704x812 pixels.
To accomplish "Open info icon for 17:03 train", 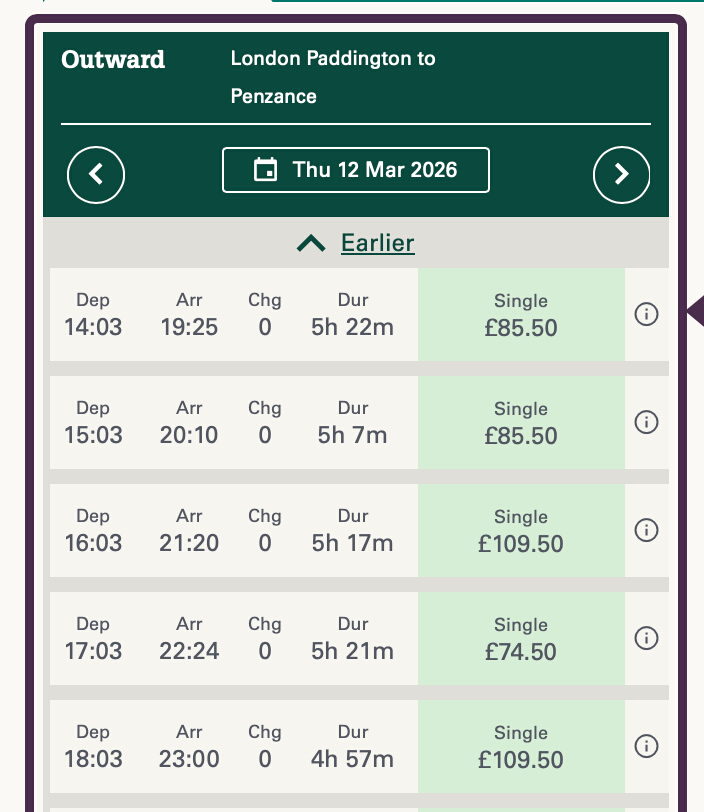I will (x=647, y=638).
